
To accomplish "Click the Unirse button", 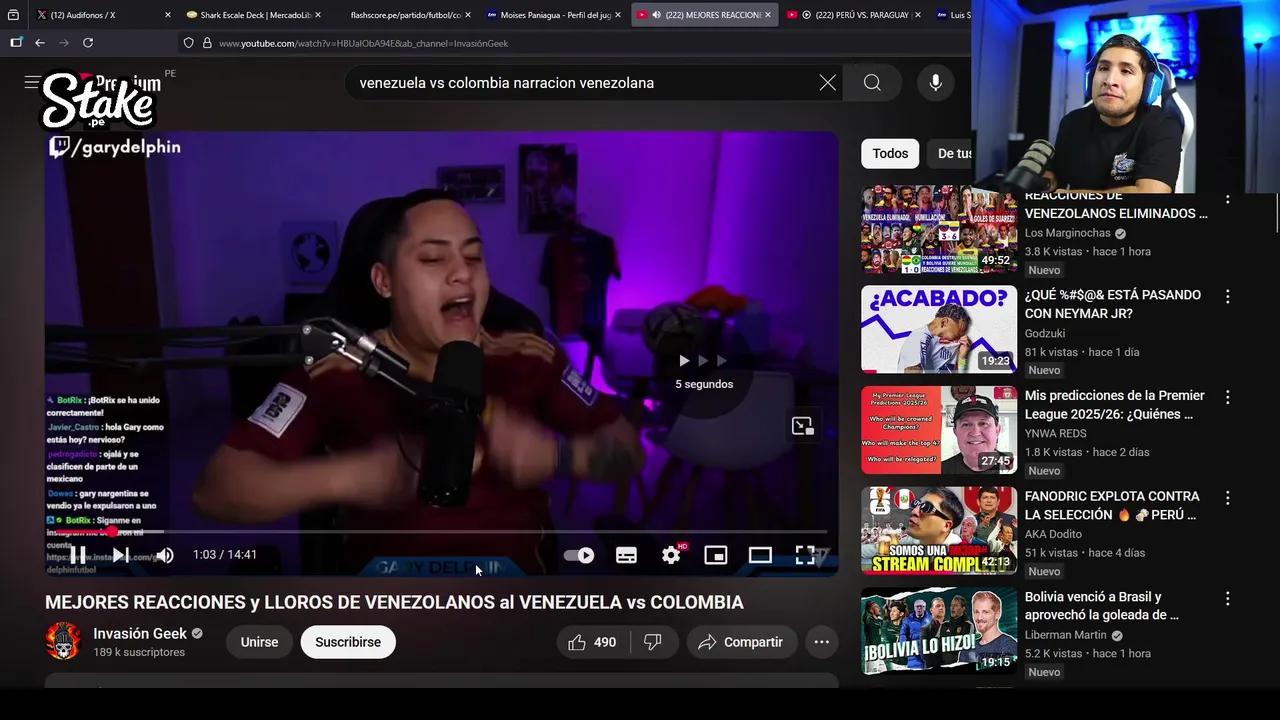I will 259,642.
